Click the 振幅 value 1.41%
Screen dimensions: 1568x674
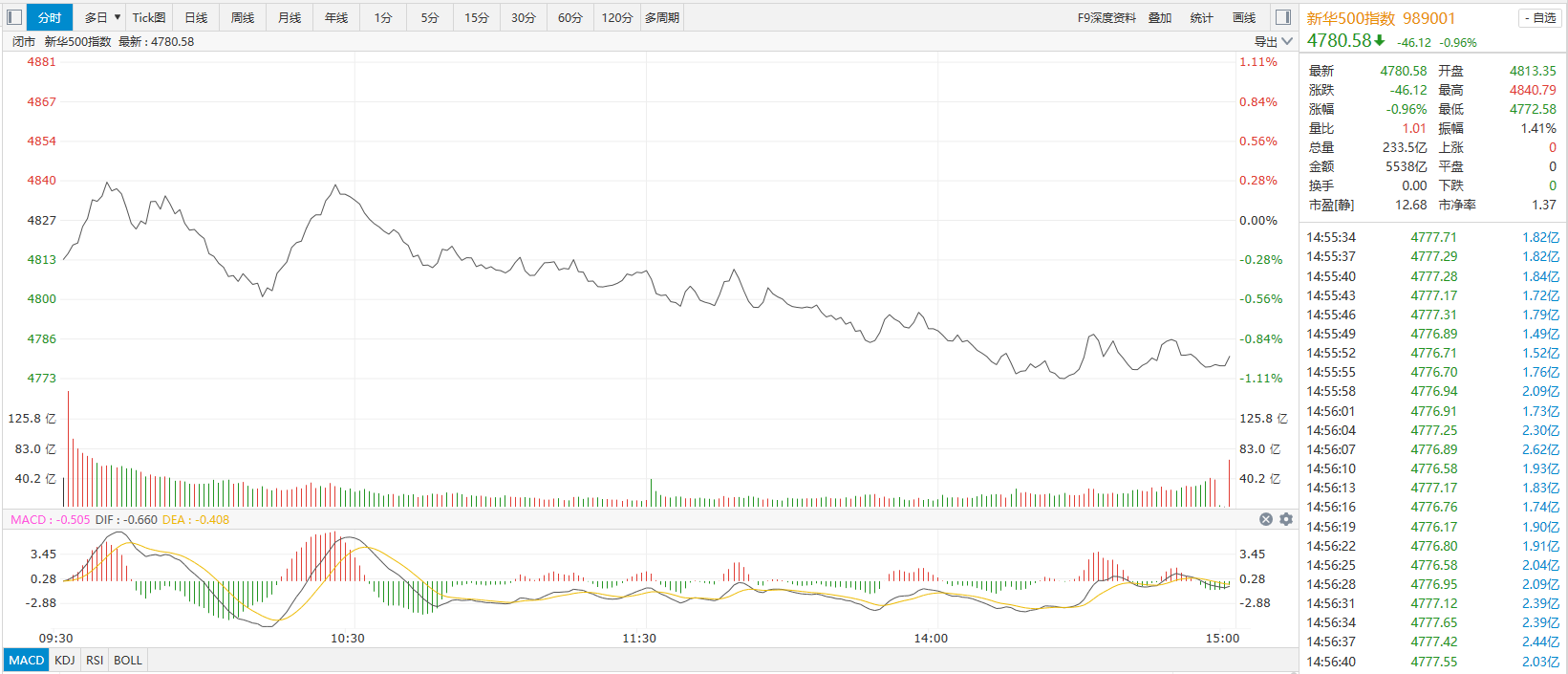pos(1538,128)
